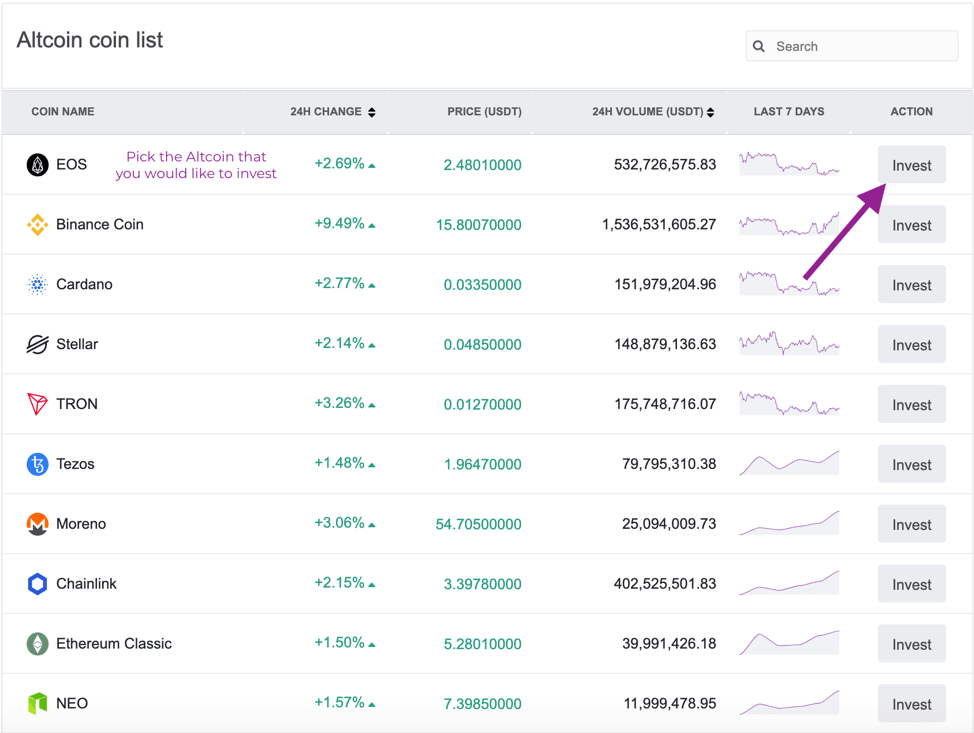The image size is (974, 733).
Task: Click the Cardano logo icon
Action: [37, 285]
